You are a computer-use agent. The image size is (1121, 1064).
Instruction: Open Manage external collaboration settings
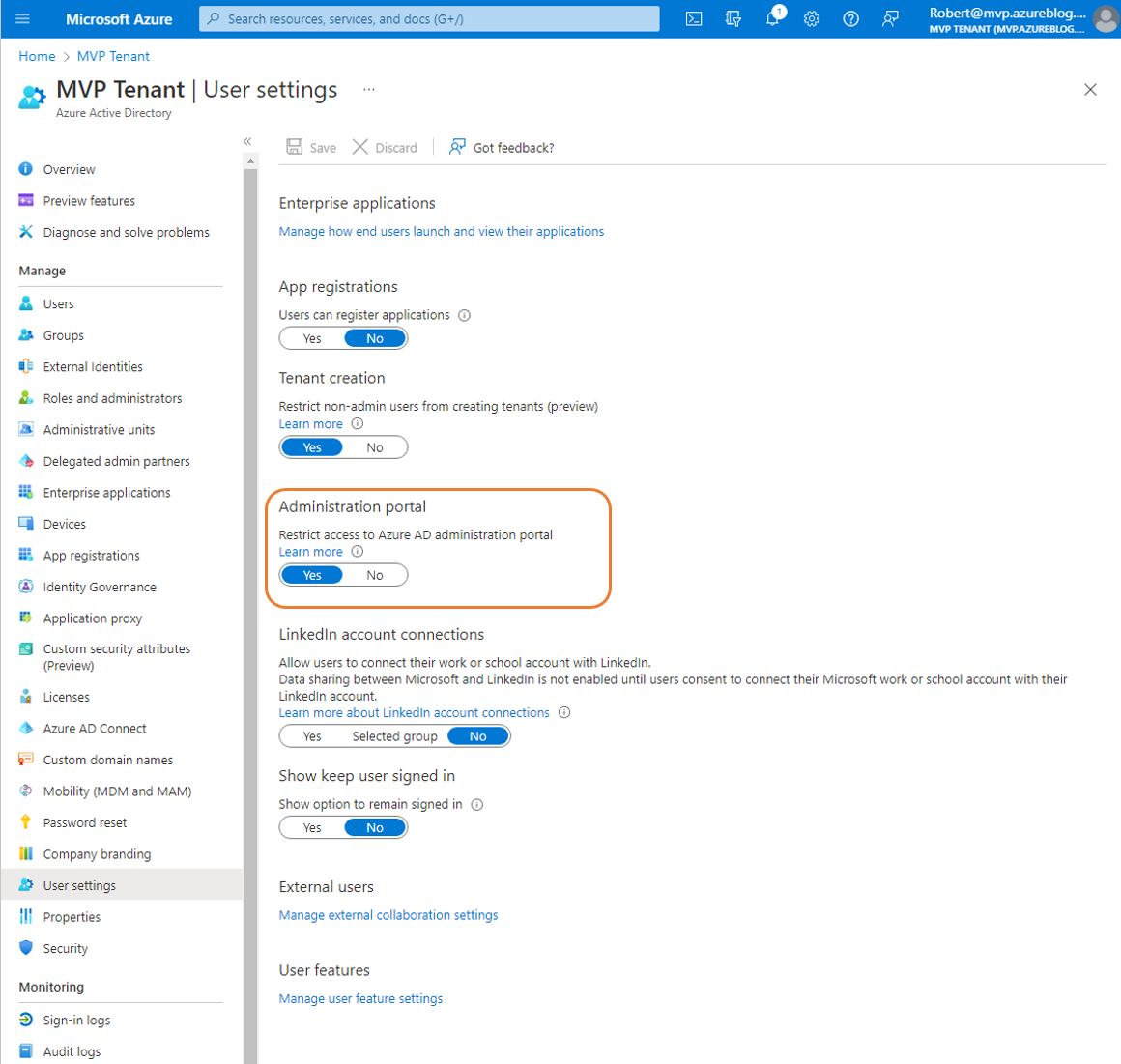[388, 915]
